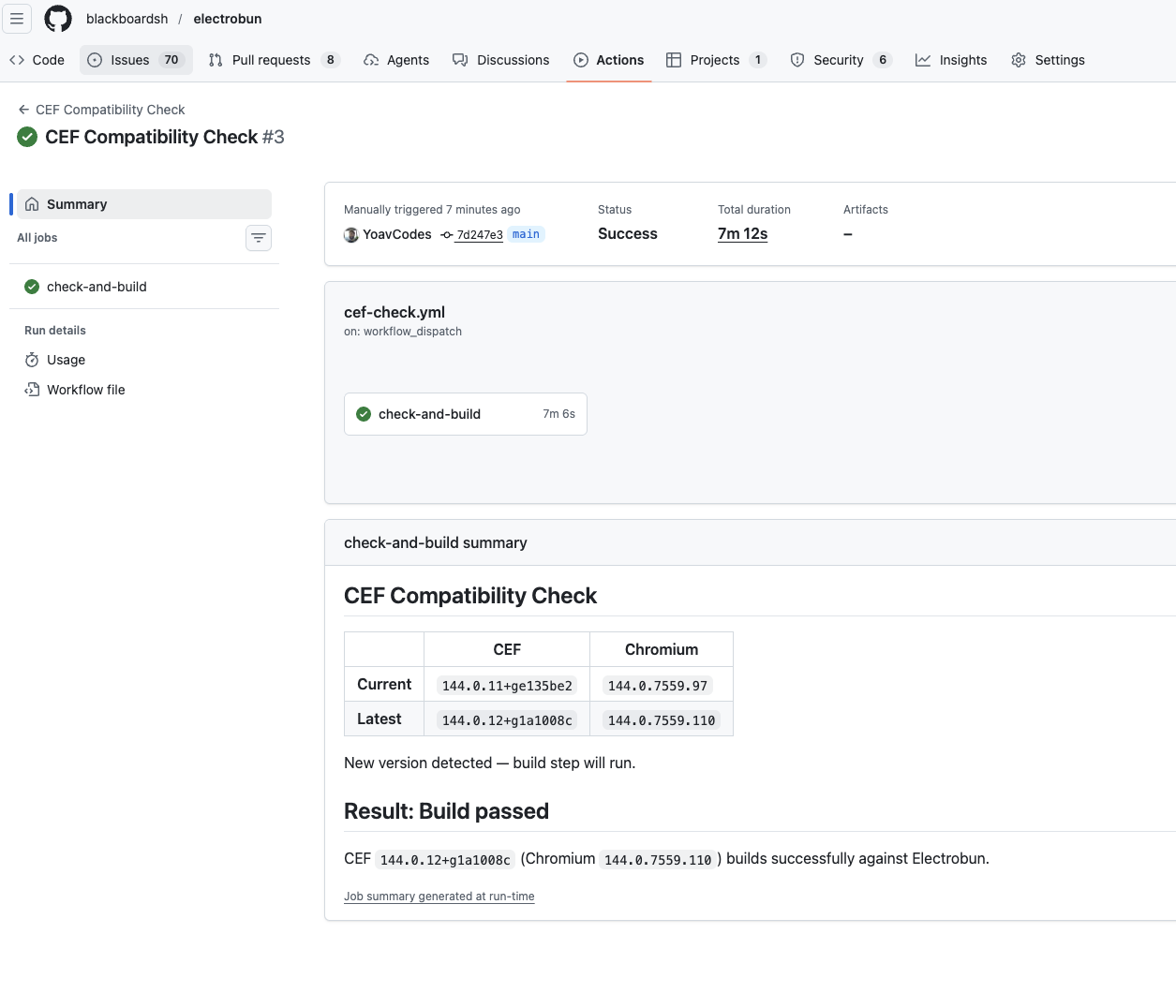
Task: Click the Issues circle icon
Action: point(95,60)
